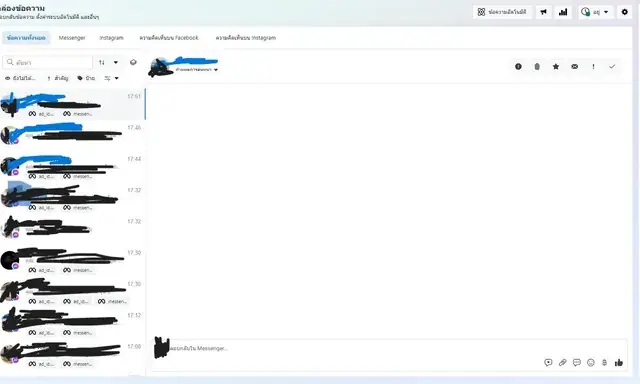Toggle the unread filter with eye icon
The width and height of the screenshot is (640, 384).
click(x=20, y=78)
